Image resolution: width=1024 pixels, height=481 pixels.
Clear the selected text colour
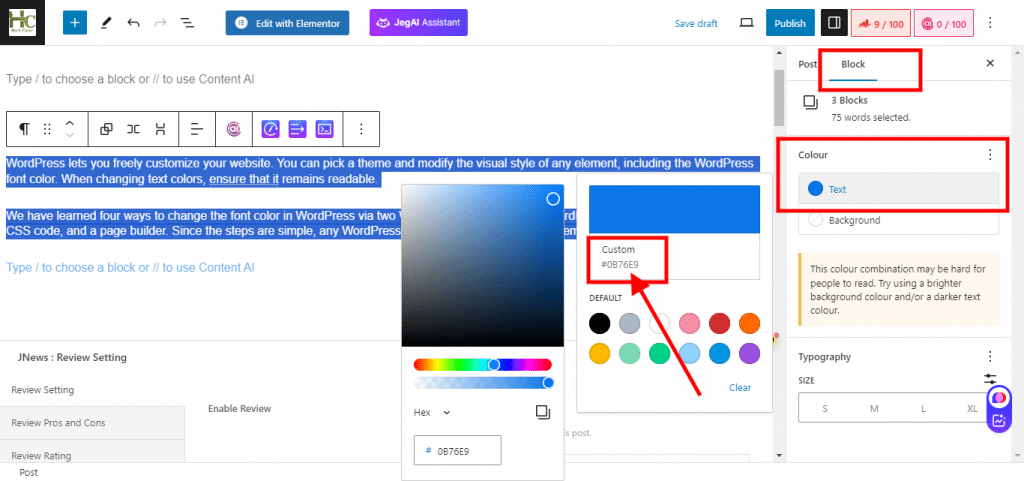tap(740, 388)
